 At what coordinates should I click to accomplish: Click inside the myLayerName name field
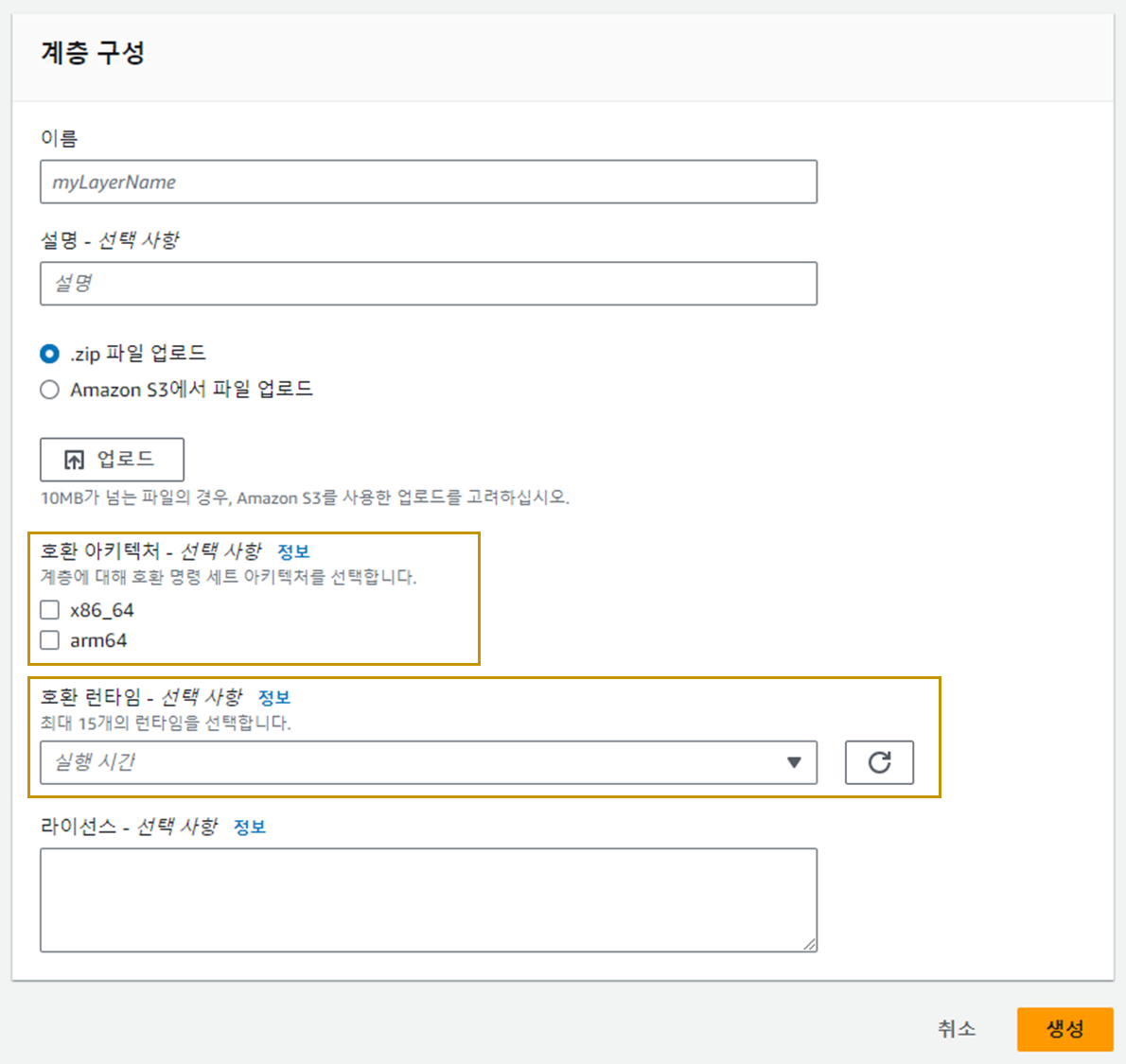[x=429, y=182]
